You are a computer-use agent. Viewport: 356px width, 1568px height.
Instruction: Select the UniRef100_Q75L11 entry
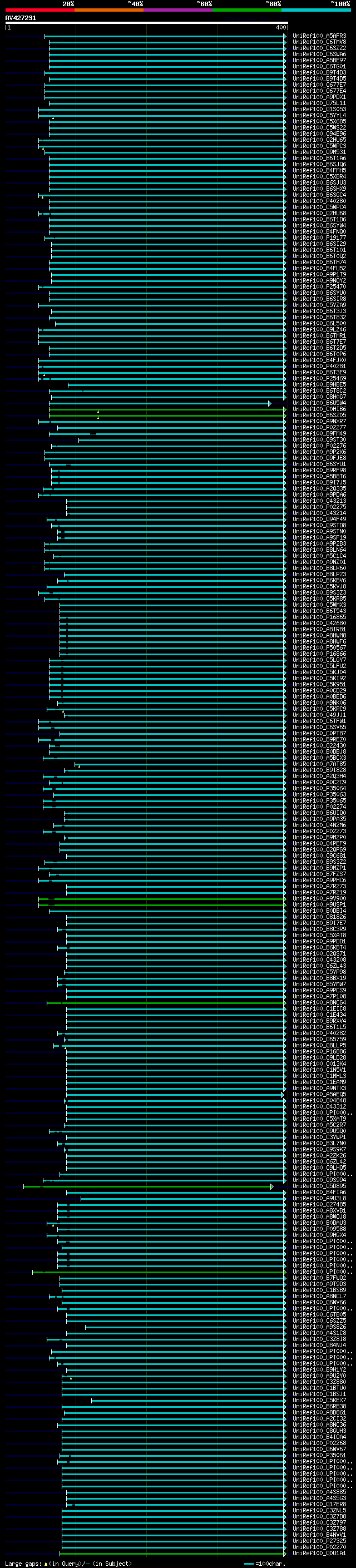[319, 103]
